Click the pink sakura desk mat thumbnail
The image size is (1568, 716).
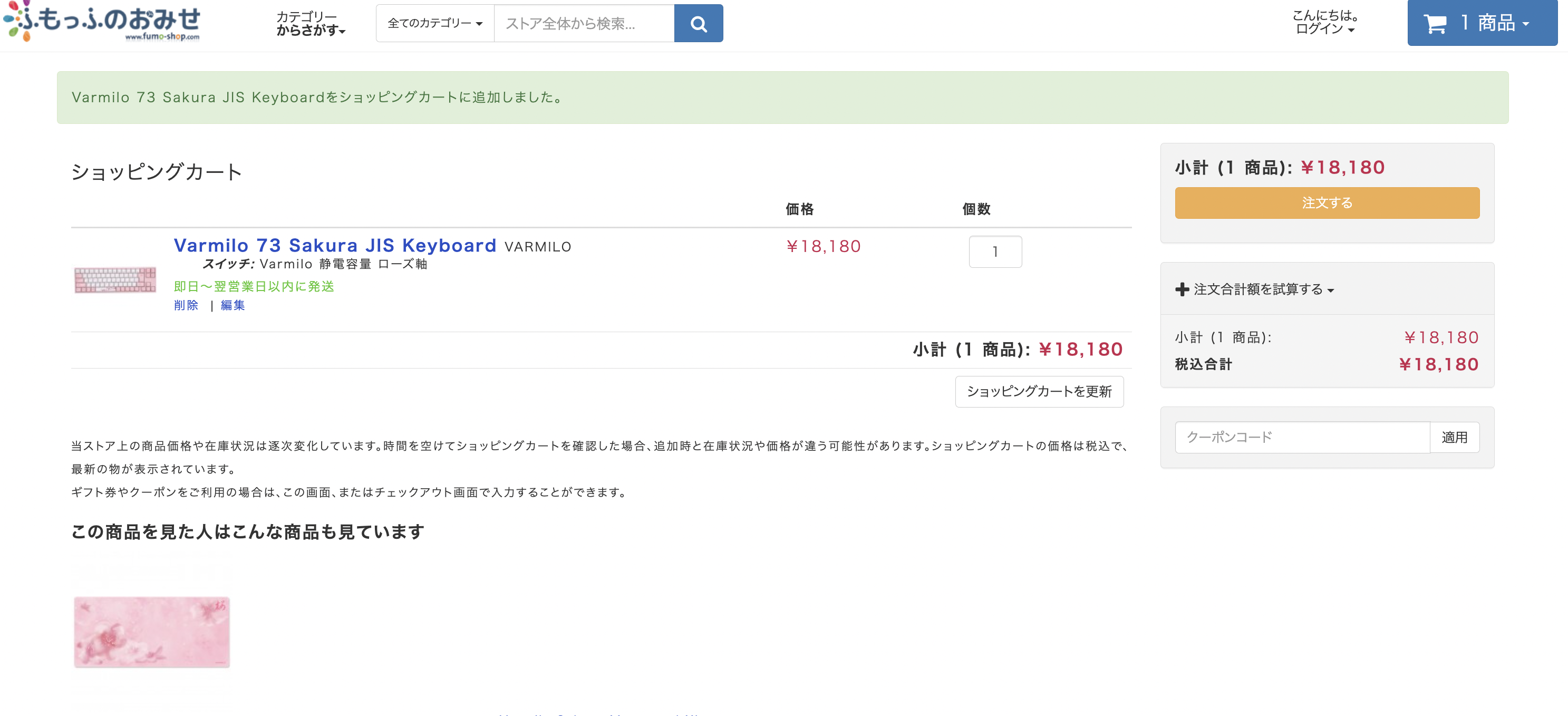click(151, 632)
